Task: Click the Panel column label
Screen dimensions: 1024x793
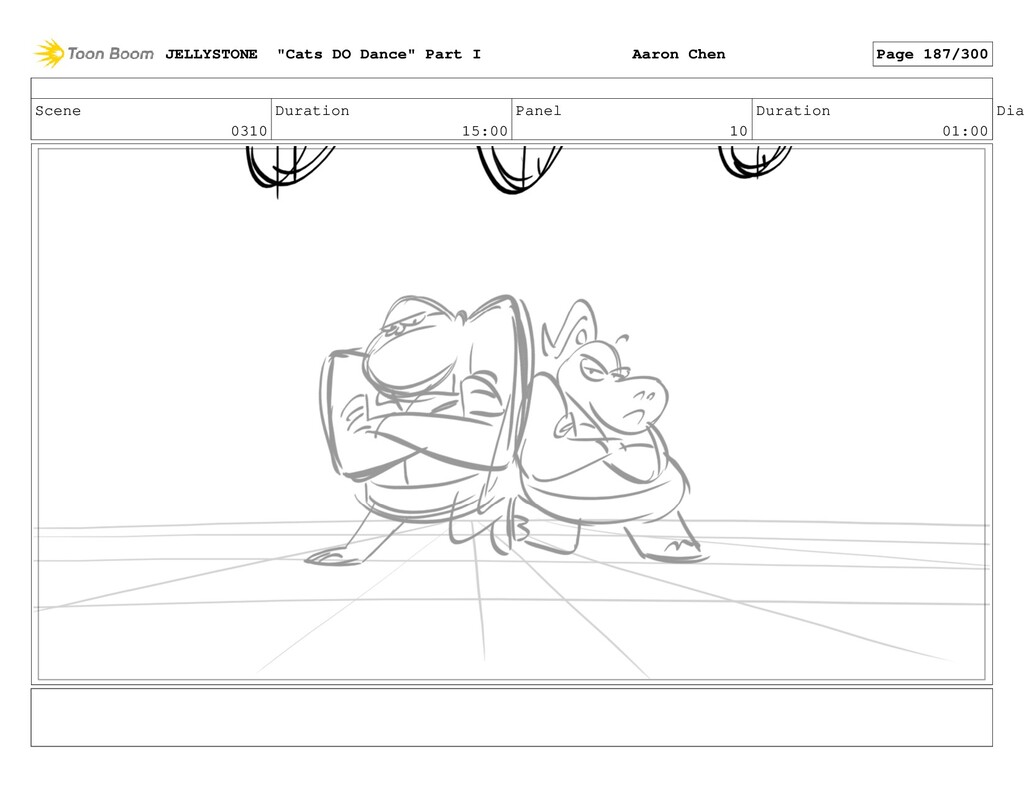Action: coord(538,110)
